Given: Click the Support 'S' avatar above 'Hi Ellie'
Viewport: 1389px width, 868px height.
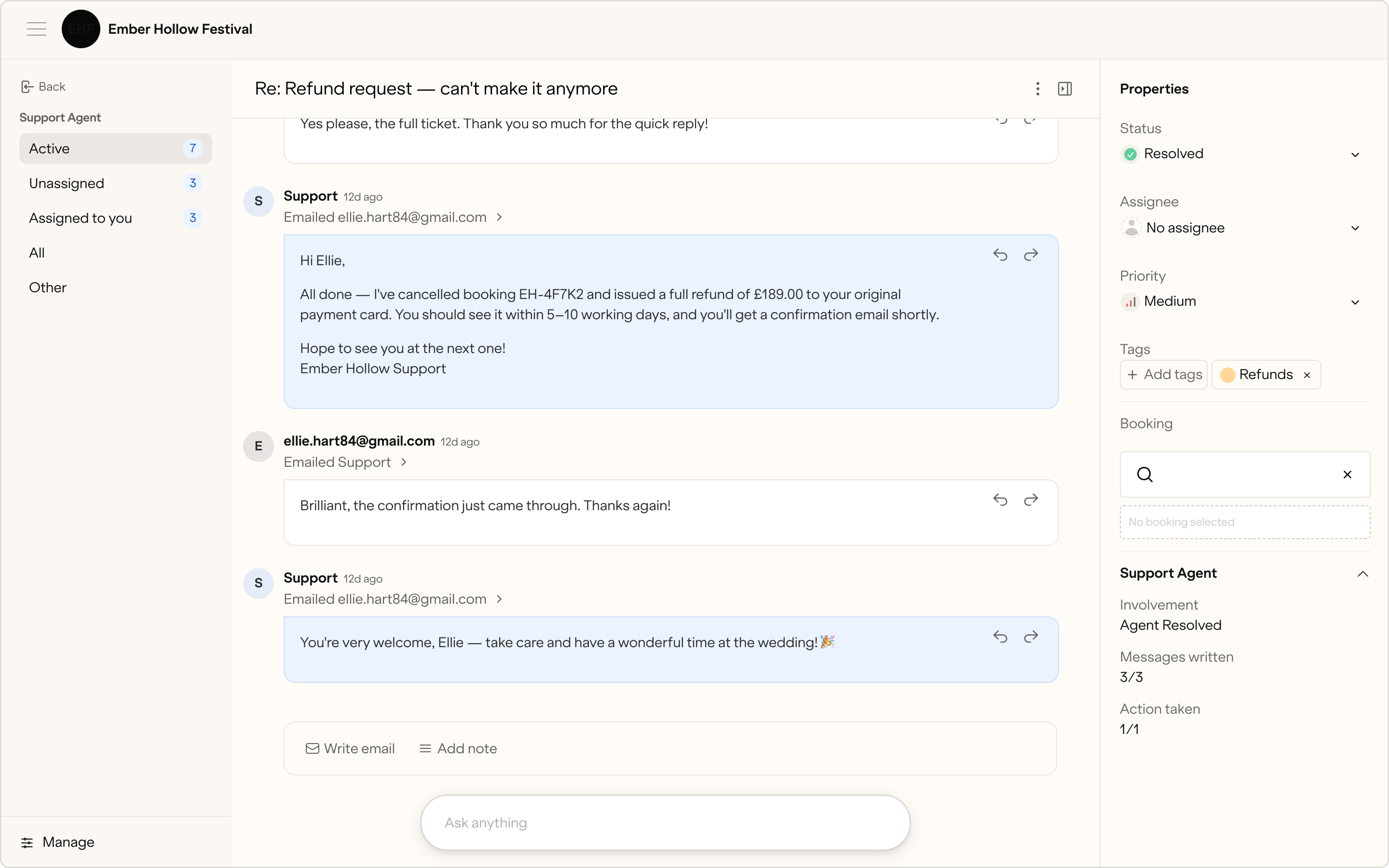Looking at the screenshot, I should point(259,202).
